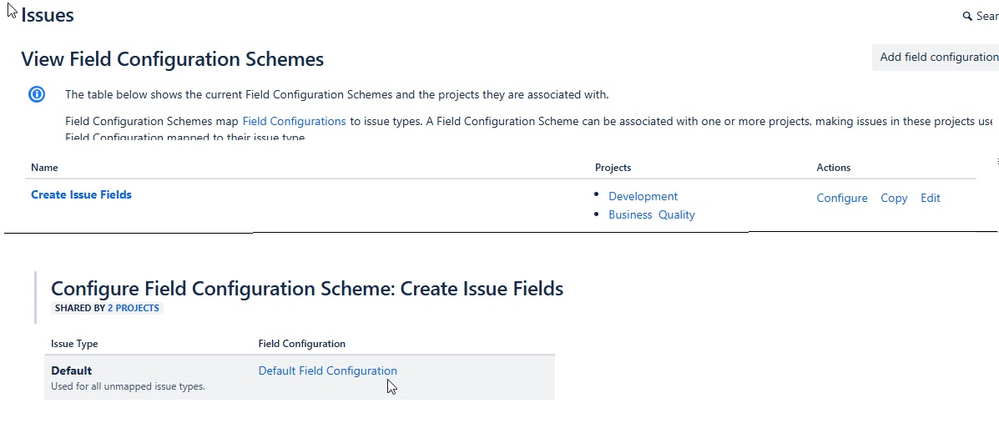Click the 2 PROJECTS shared-by link
The image size is (999, 423).
pyautogui.click(x=133, y=308)
